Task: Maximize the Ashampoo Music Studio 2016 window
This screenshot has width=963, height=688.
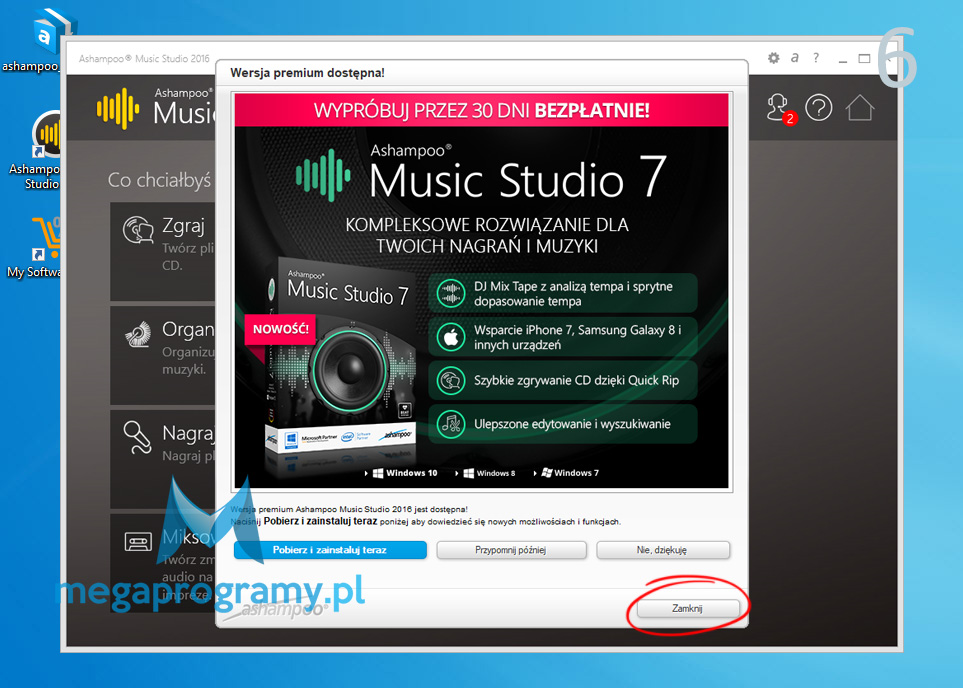Action: pyautogui.click(x=864, y=58)
